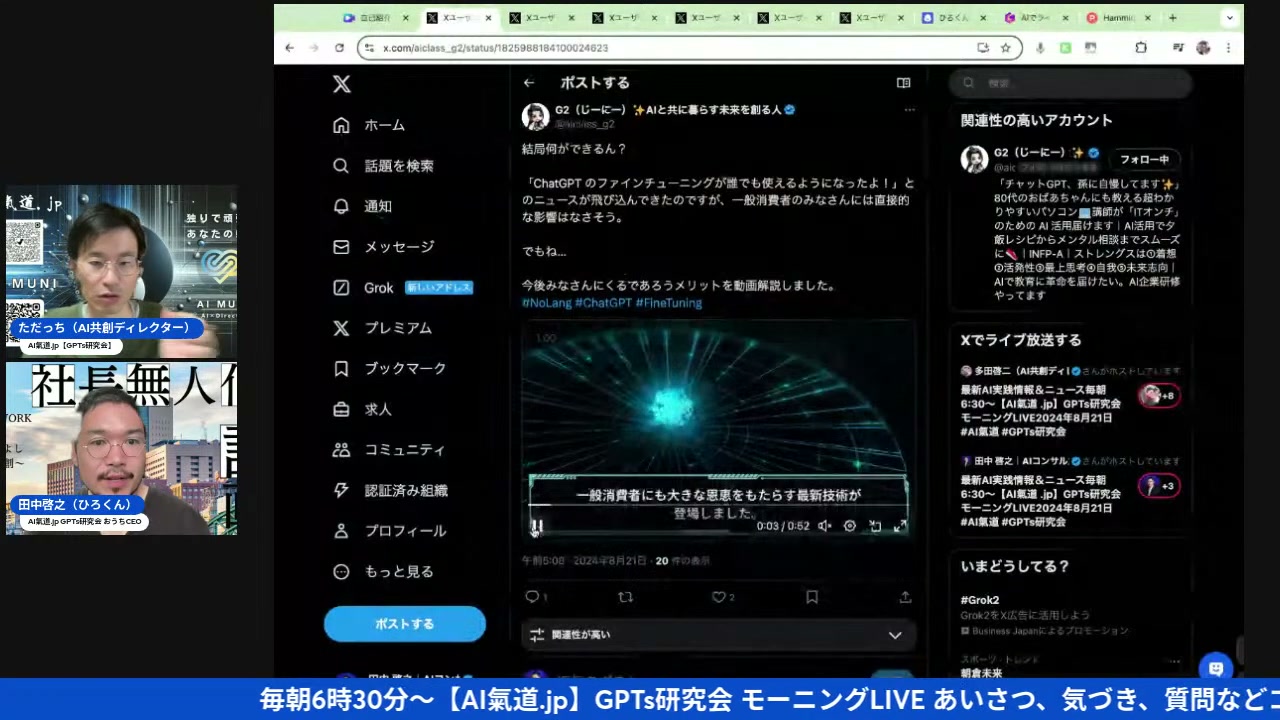
Task: Switch to the AIでラ browser tab
Action: pos(1038,18)
